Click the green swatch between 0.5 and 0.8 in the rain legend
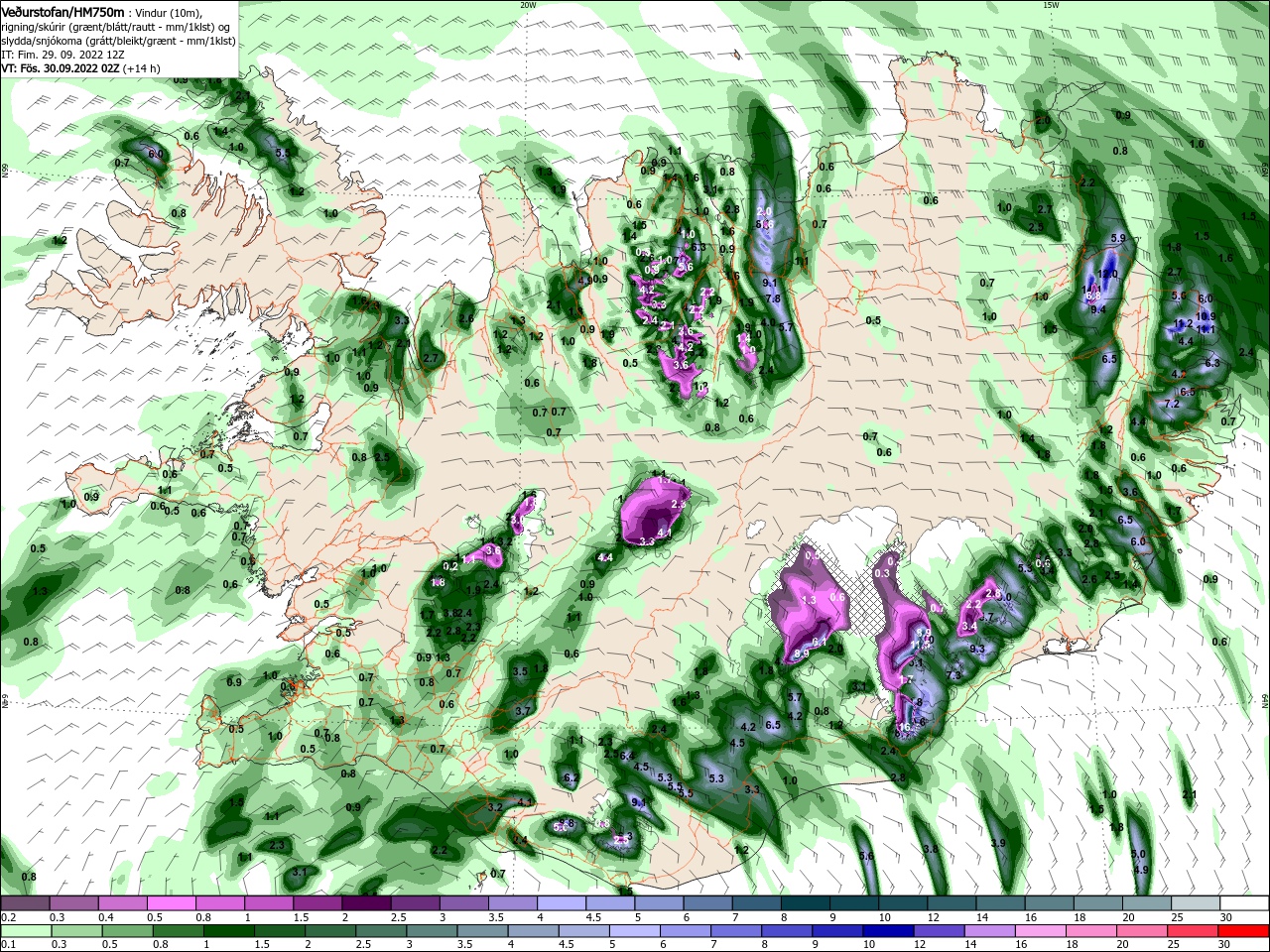The width and height of the screenshot is (1270, 952). tap(128, 931)
